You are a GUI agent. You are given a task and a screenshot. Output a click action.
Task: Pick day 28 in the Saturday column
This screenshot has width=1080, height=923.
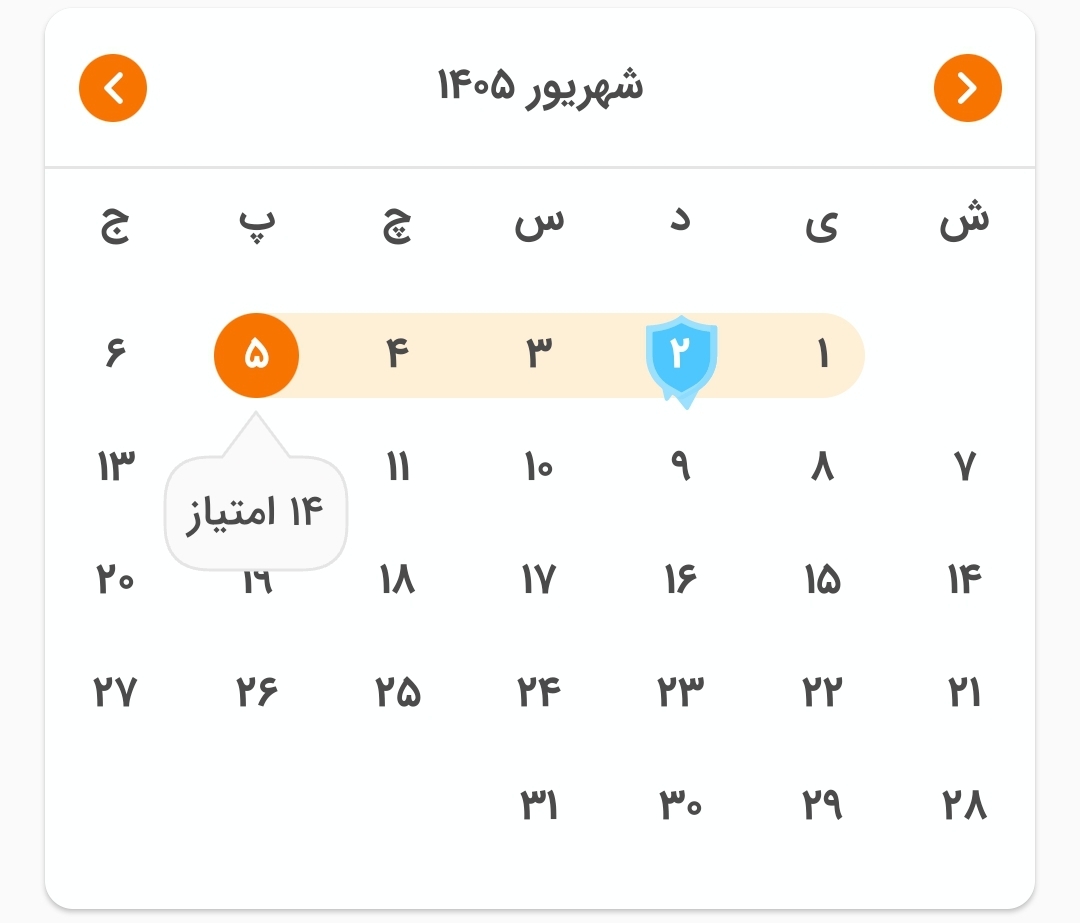(965, 805)
